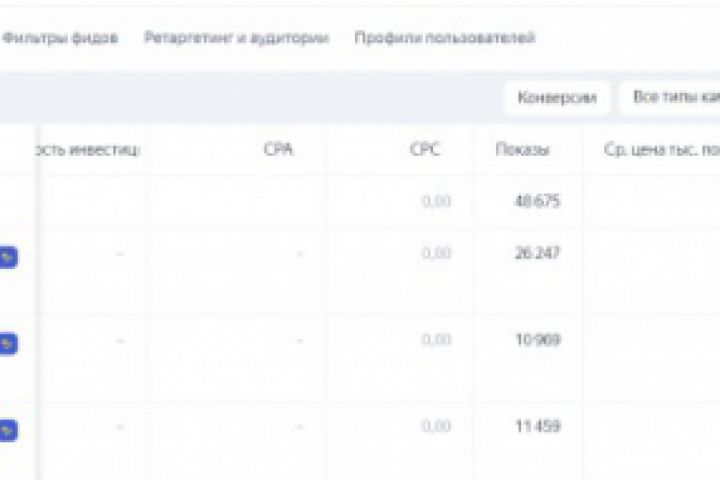Open Профили пользователей tab
Viewport: 720px width, 480px height.
[x=444, y=39]
